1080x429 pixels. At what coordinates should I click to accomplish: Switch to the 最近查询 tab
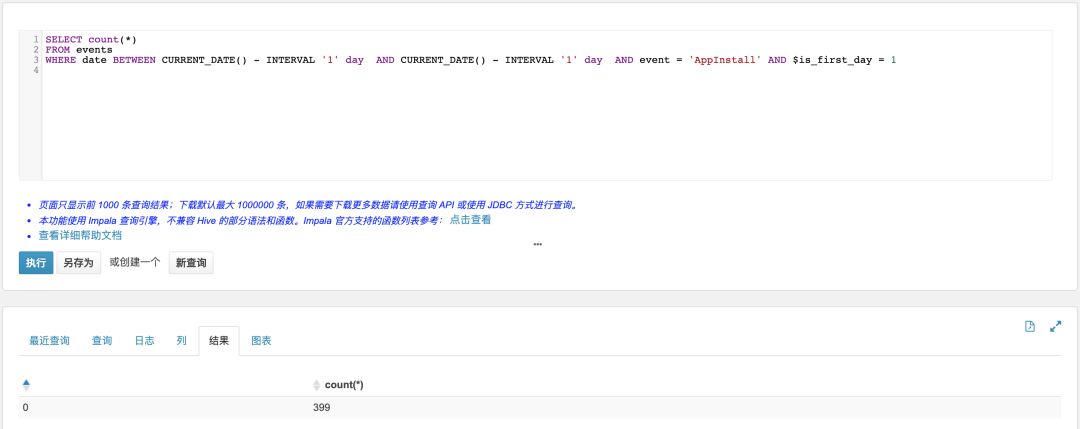pyautogui.click(x=49, y=341)
